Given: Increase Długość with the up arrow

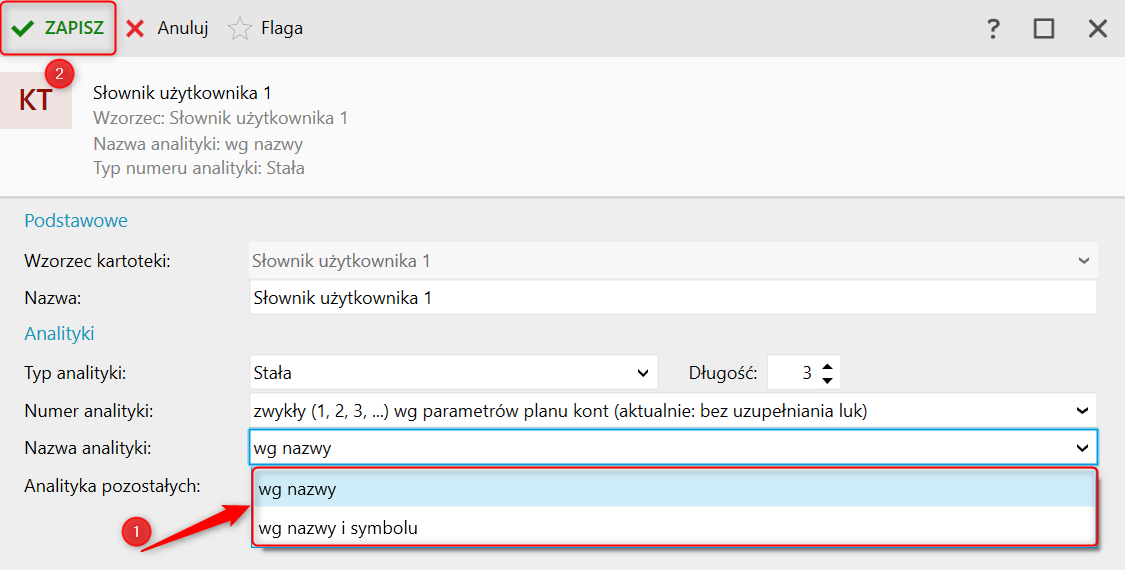Looking at the screenshot, I should (x=827, y=367).
